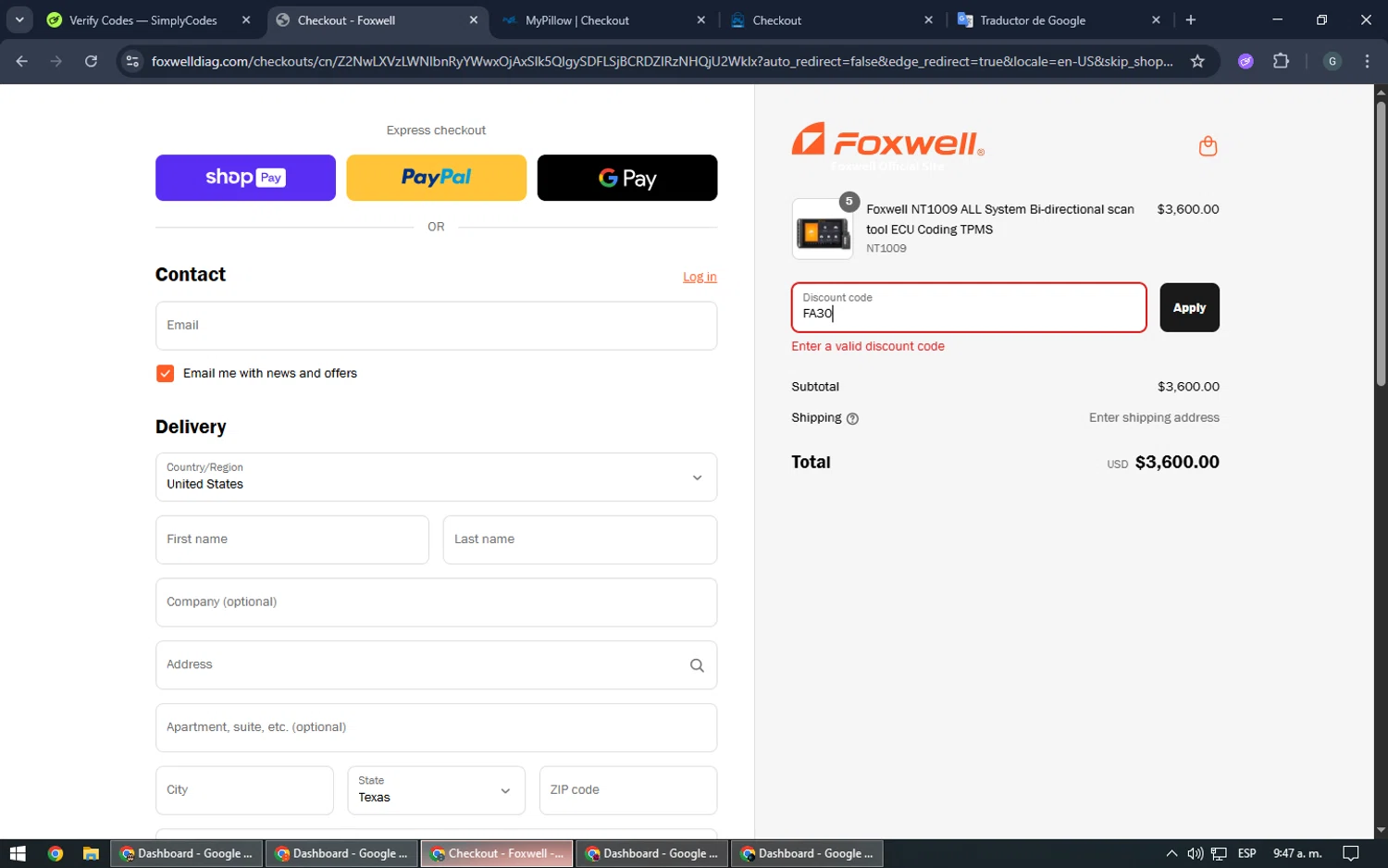Focus the Email input field
This screenshot has width=1388, height=868.
[x=436, y=326]
